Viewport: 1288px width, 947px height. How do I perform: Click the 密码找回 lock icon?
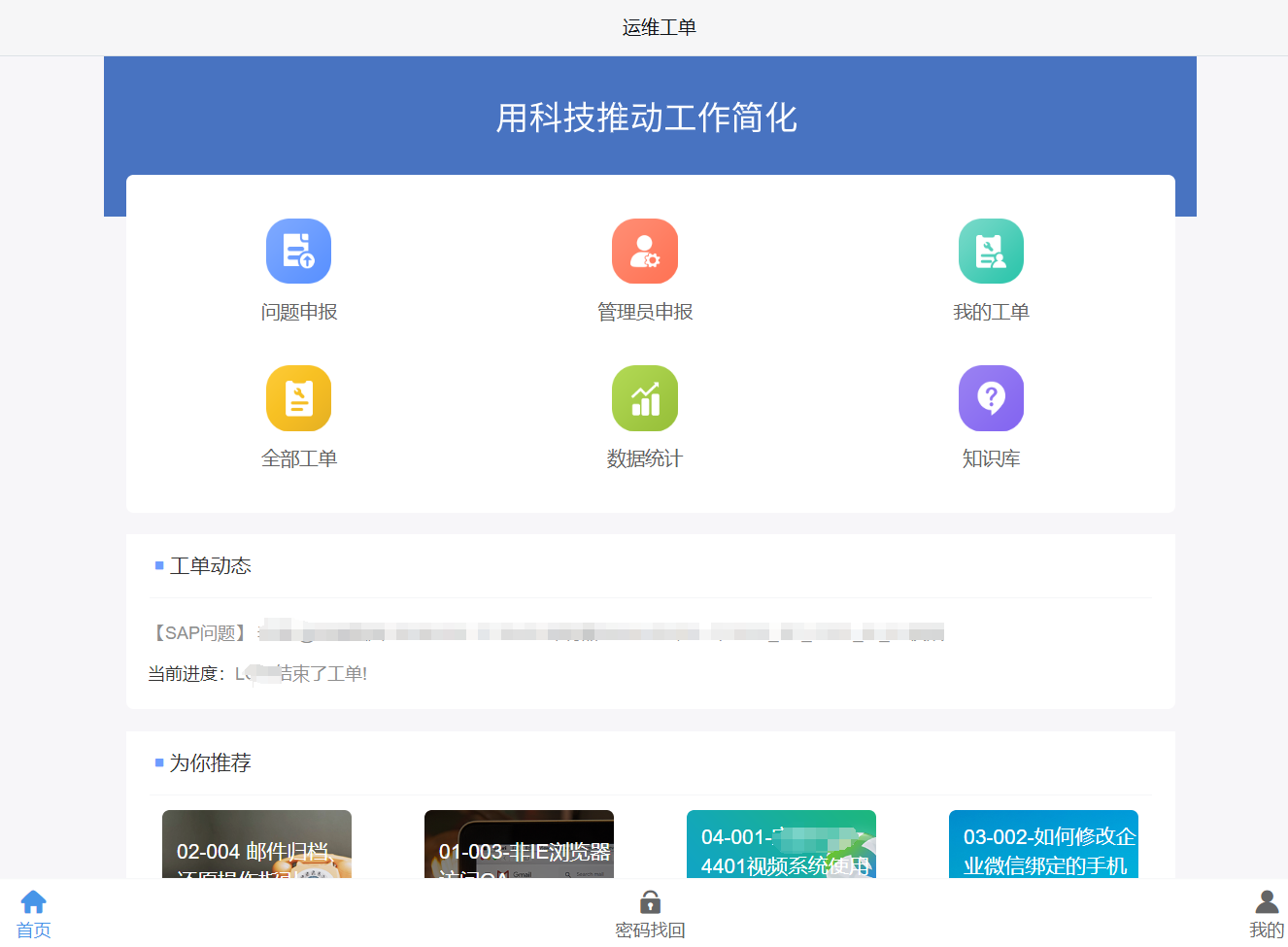[x=650, y=901]
